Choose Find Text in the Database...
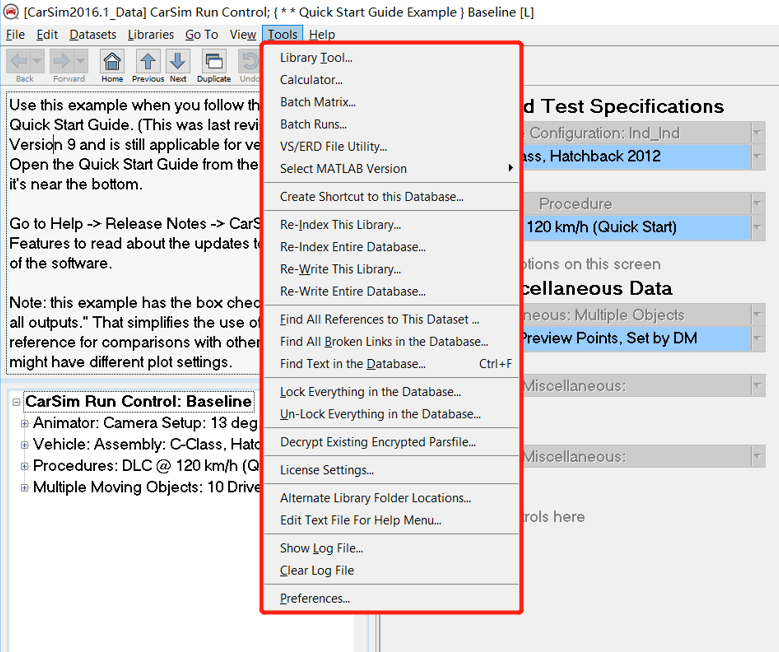Viewport: 779px width, 652px height. pyautogui.click(x=391, y=364)
